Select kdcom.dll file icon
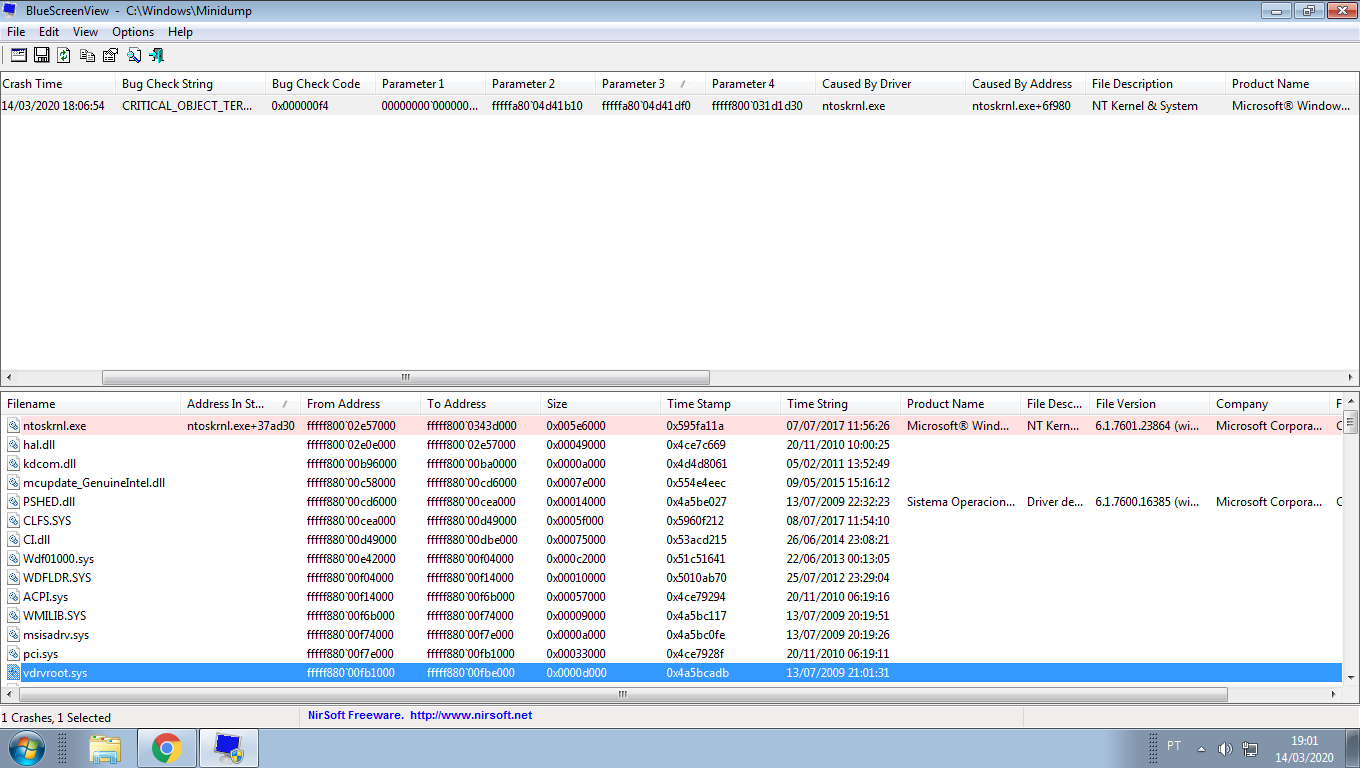This screenshot has height=768, width=1360. (x=13, y=464)
